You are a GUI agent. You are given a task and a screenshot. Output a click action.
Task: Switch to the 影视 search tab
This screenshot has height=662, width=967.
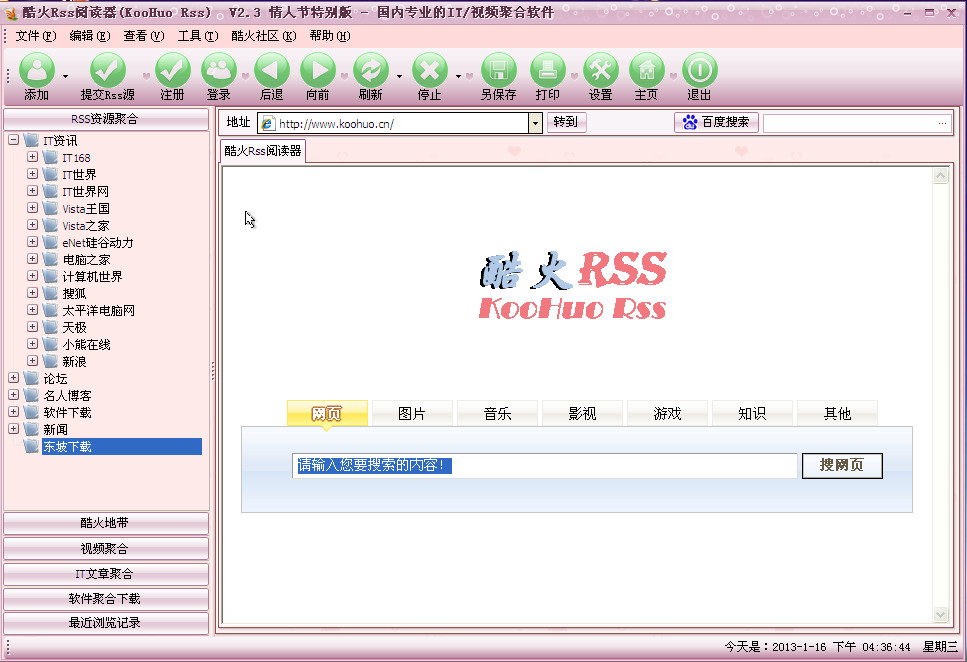(582, 413)
